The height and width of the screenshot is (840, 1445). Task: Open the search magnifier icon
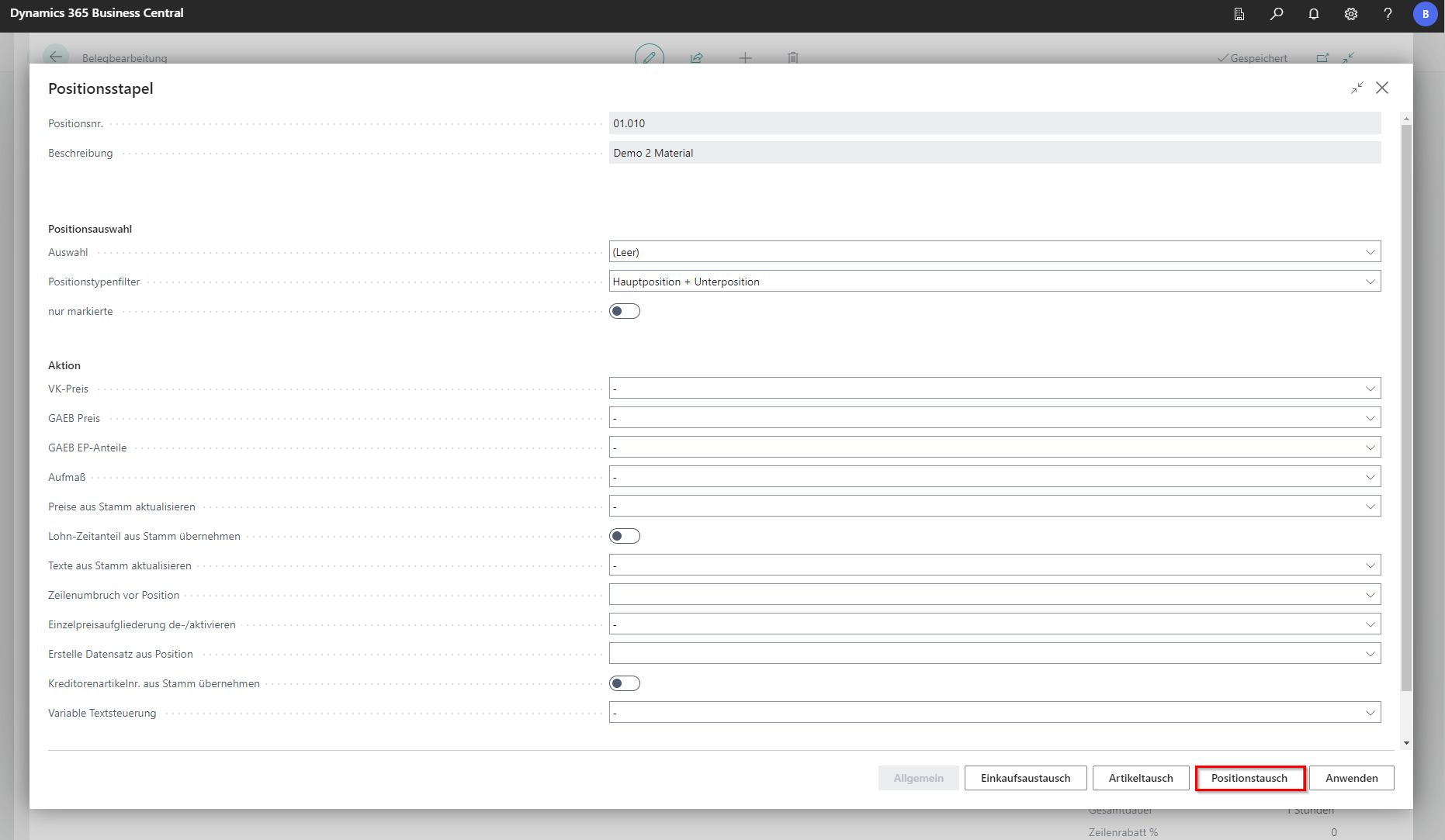(1277, 14)
